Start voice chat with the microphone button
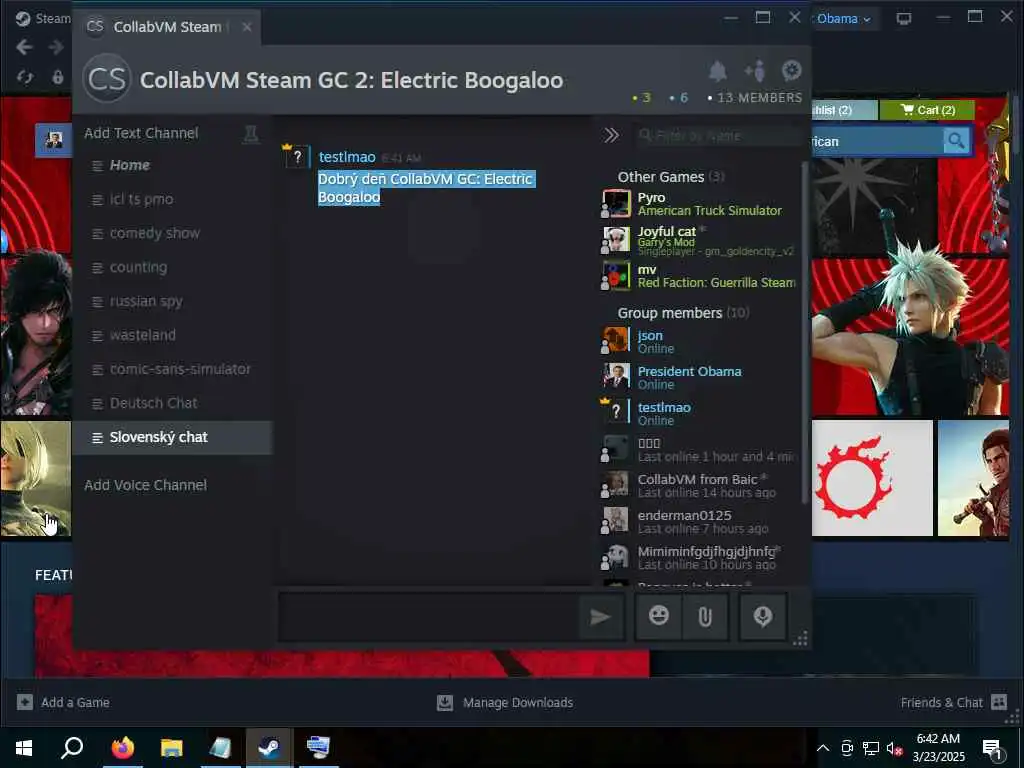1024x768 pixels. pos(763,616)
